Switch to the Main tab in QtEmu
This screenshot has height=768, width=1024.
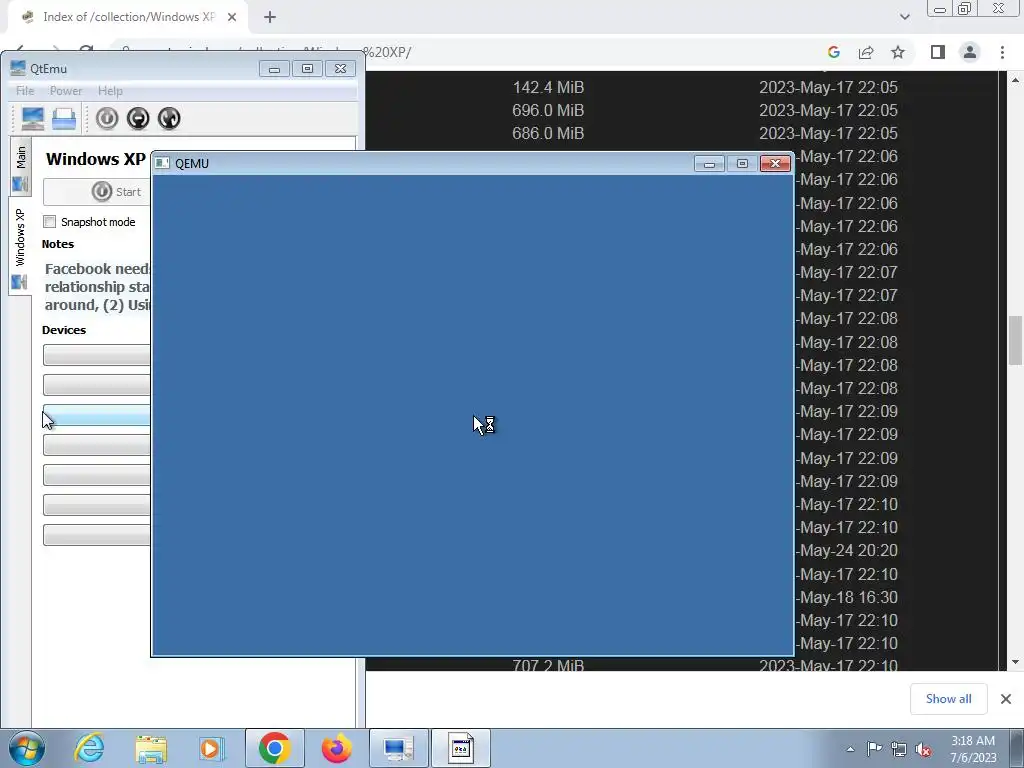tap(21, 167)
